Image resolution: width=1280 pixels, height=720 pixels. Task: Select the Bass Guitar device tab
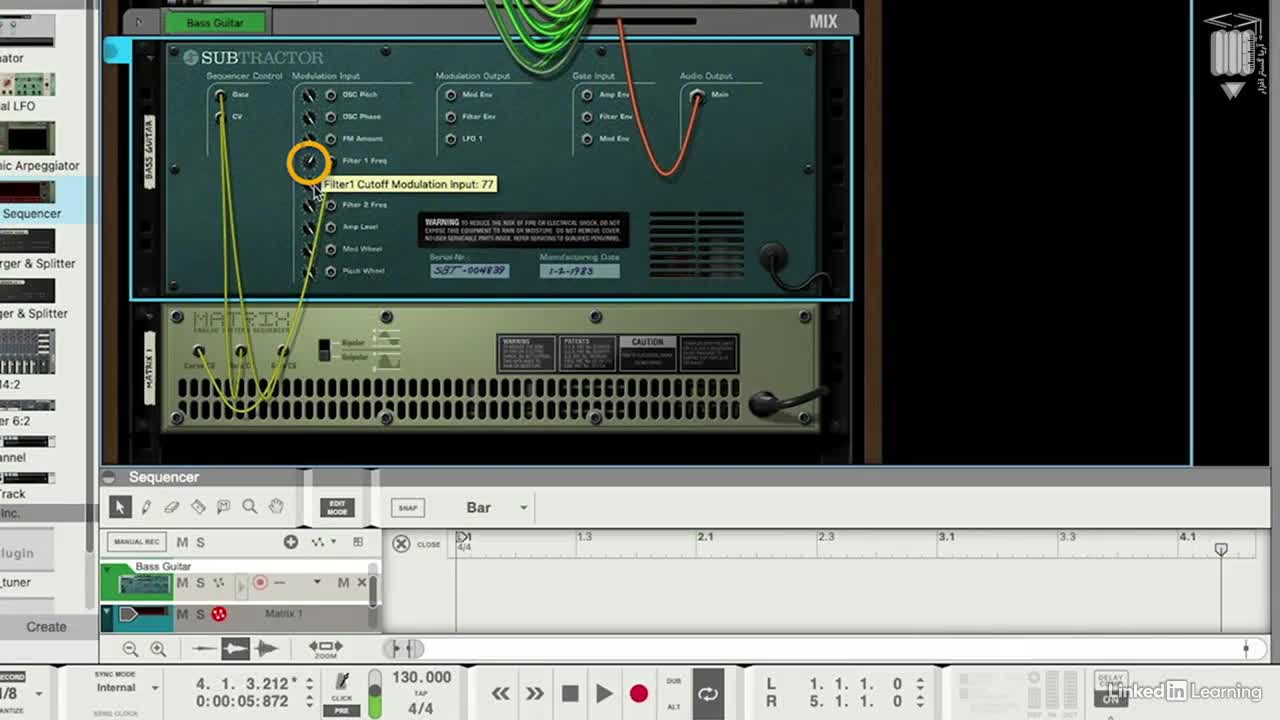(215, 22)
